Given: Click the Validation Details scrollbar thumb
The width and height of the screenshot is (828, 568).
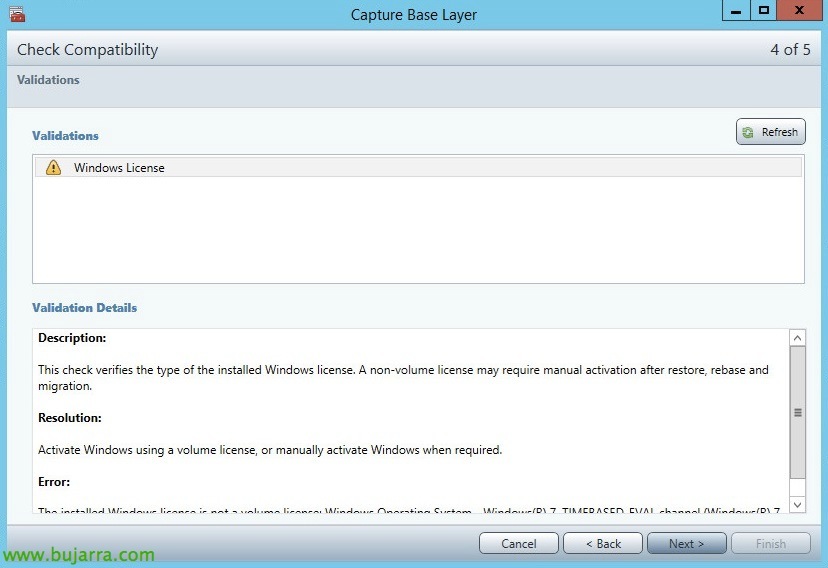Looking at the screenshot, I should (x=797, y=412).
